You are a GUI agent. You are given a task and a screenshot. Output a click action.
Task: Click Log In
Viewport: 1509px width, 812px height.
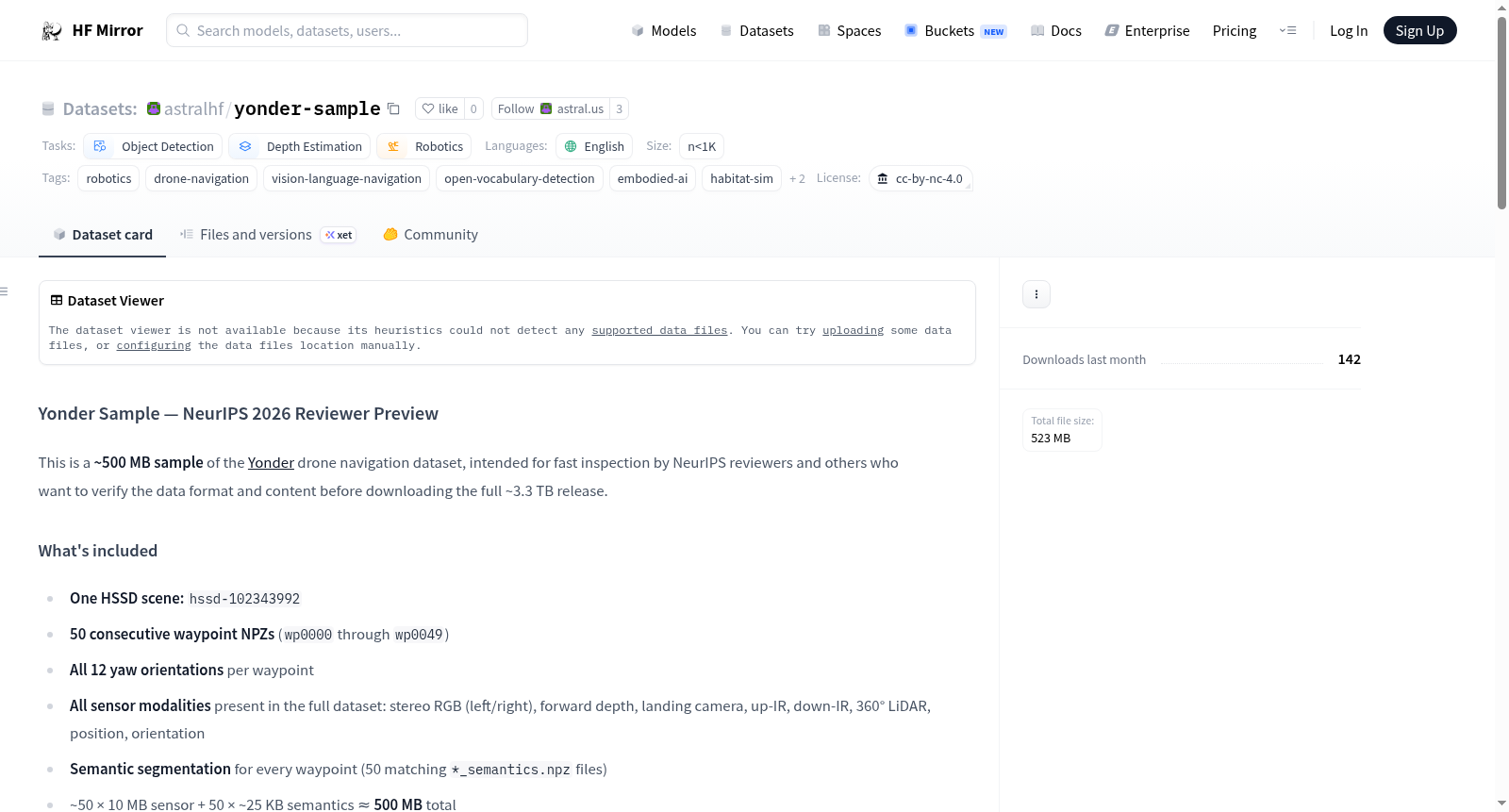tap(1349, 30)
